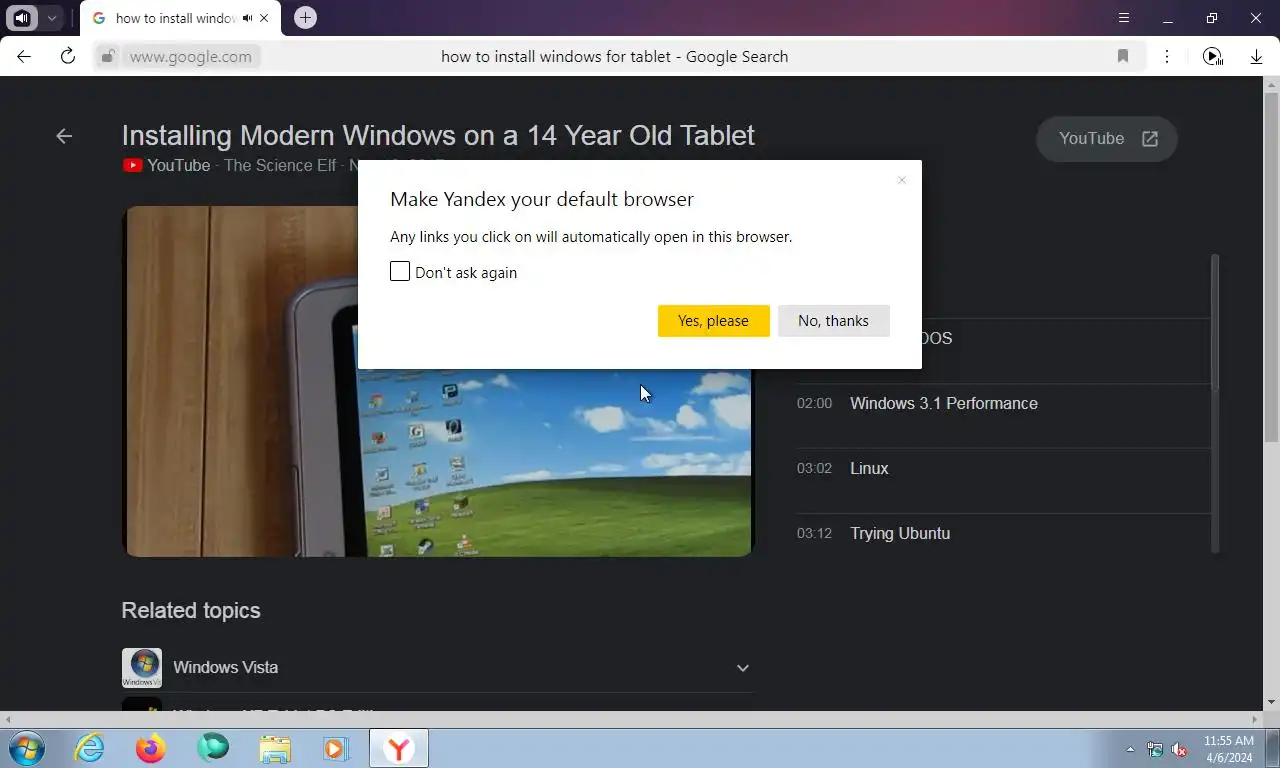The width and height of the screenshot is (1280, 768).
Task: Click the sound indicator icon left of tabs
Action: [22, 18]
